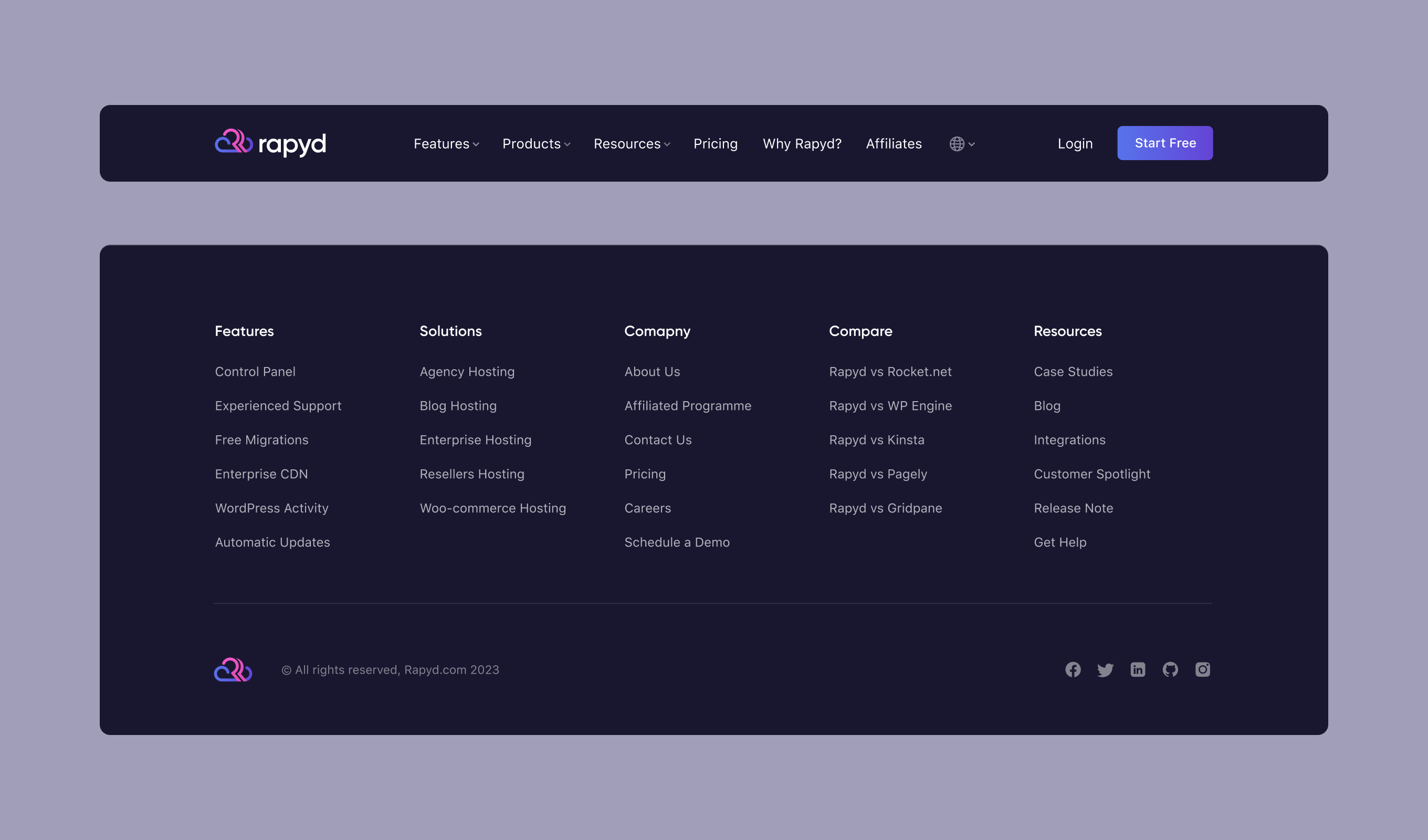Image resolution: width=1428 pixels, height=840 pixels.
Task: Click the Comapny column heading
Action: [x=657, y=331]
